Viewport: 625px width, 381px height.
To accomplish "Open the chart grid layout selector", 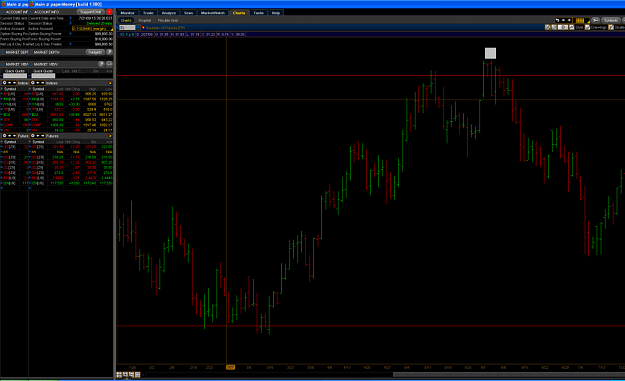I will [x=582, y=20].
